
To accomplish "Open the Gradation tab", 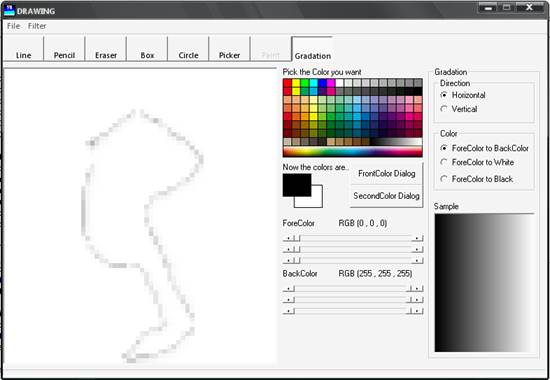I will (x=312, y=49).
